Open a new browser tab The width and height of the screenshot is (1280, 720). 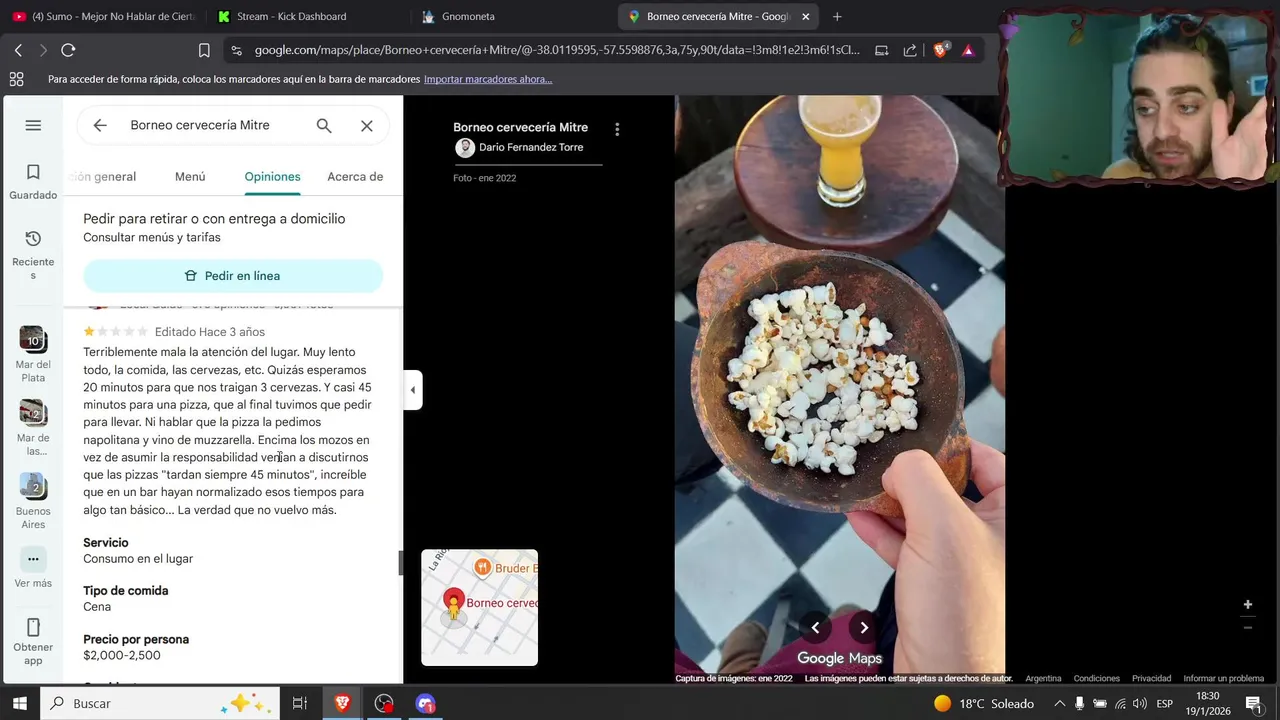(x=837, y=16)
